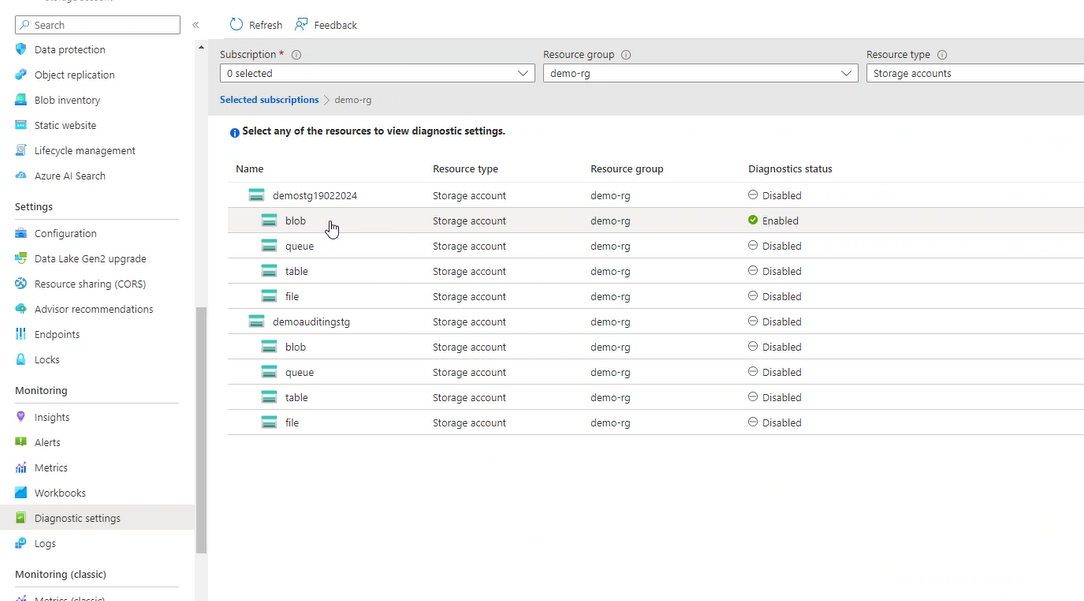Click the Disabled status in the demostg19022024 row

click(775, 196)
